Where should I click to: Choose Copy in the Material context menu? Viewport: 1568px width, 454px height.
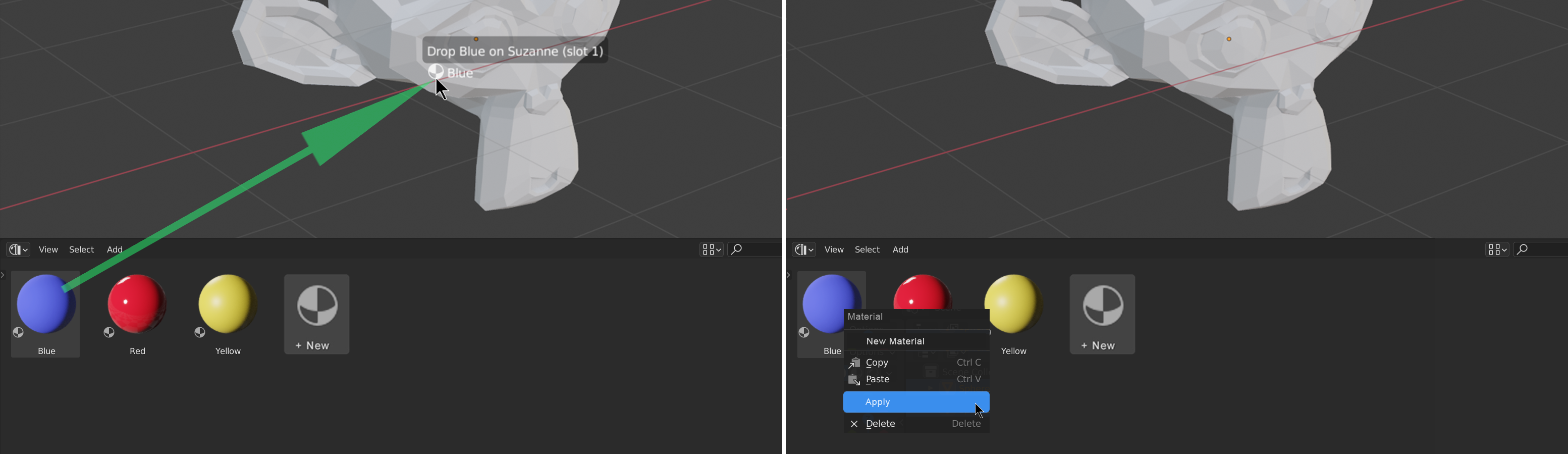coord(916,363)
